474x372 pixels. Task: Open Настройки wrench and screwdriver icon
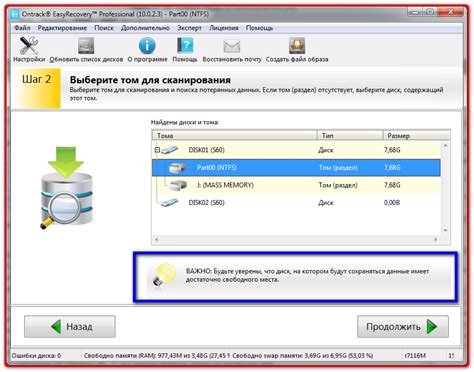(x=29, y=46)
